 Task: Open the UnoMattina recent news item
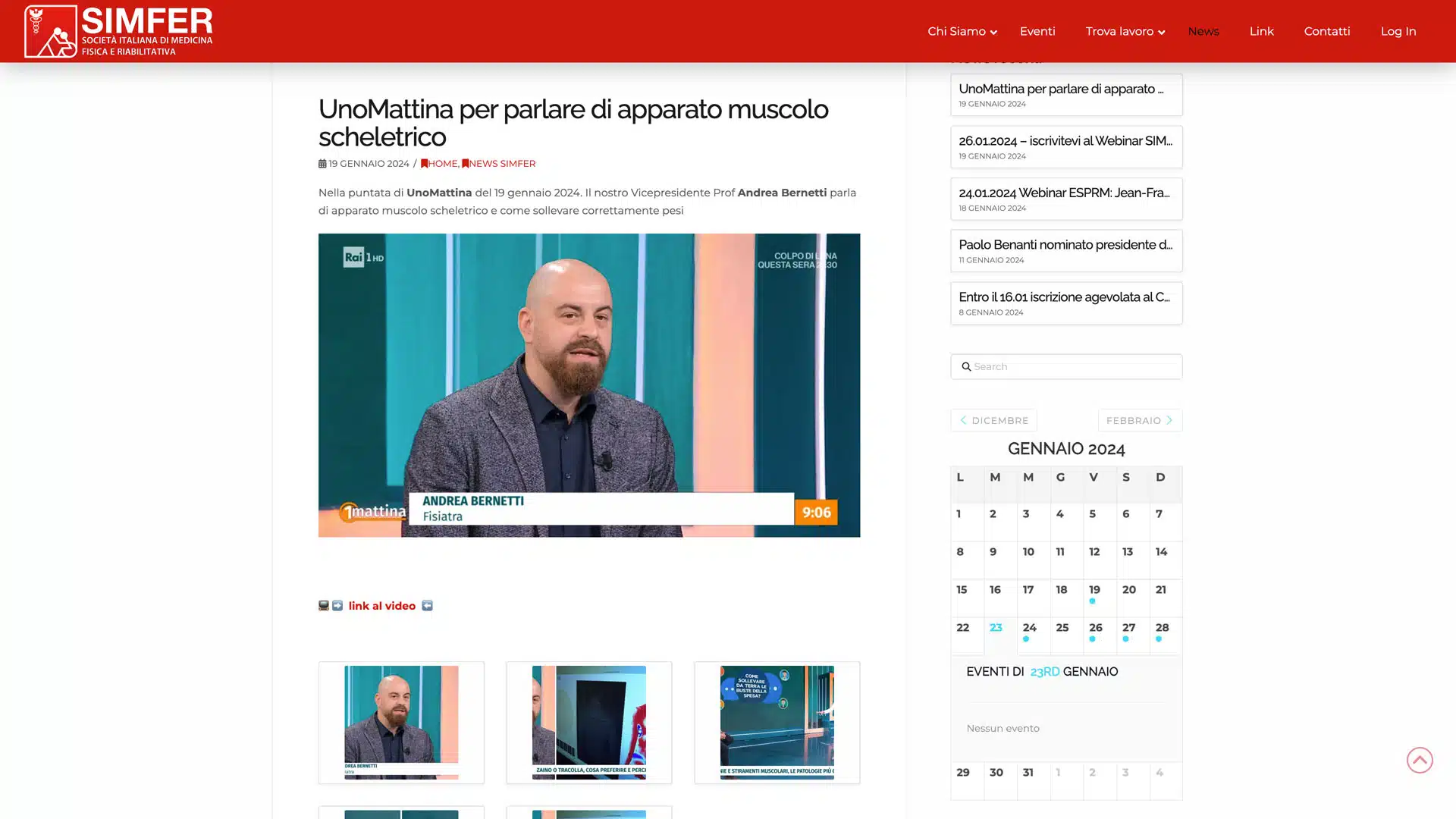(x=1066, y=95)
